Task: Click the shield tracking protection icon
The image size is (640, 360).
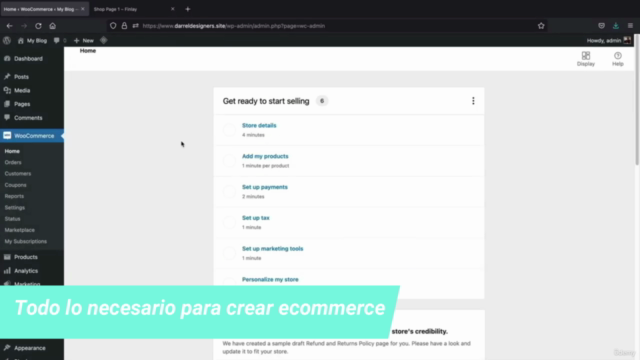Action: point(113,26)
